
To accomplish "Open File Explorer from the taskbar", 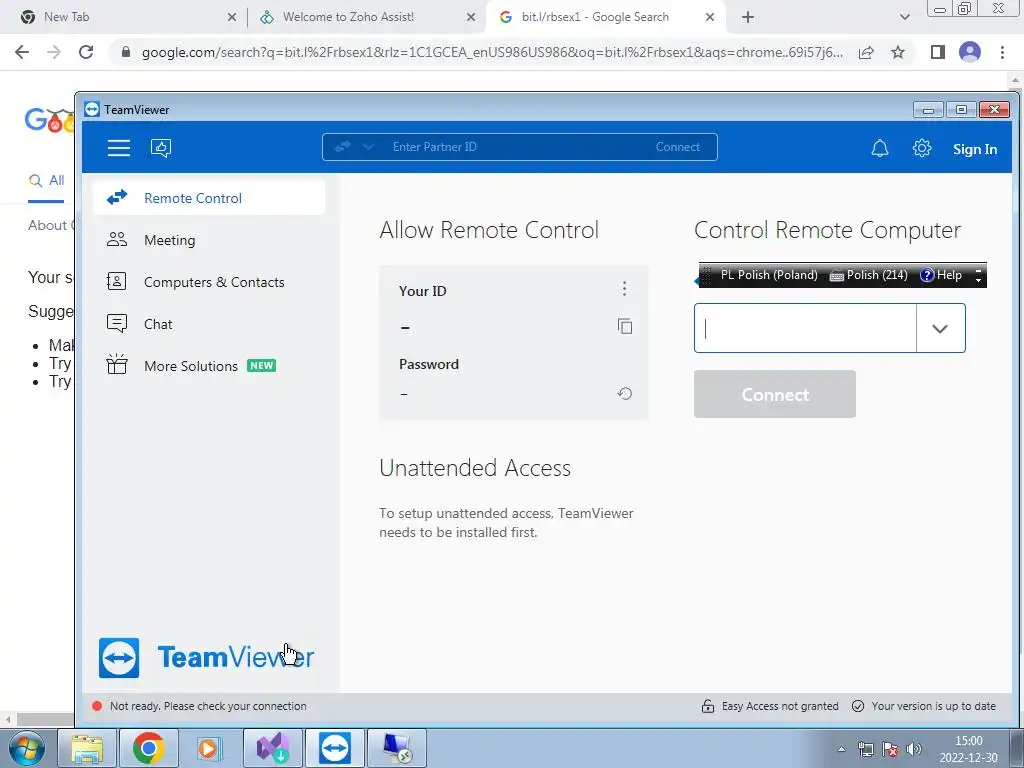I will [x=87, y=748].
